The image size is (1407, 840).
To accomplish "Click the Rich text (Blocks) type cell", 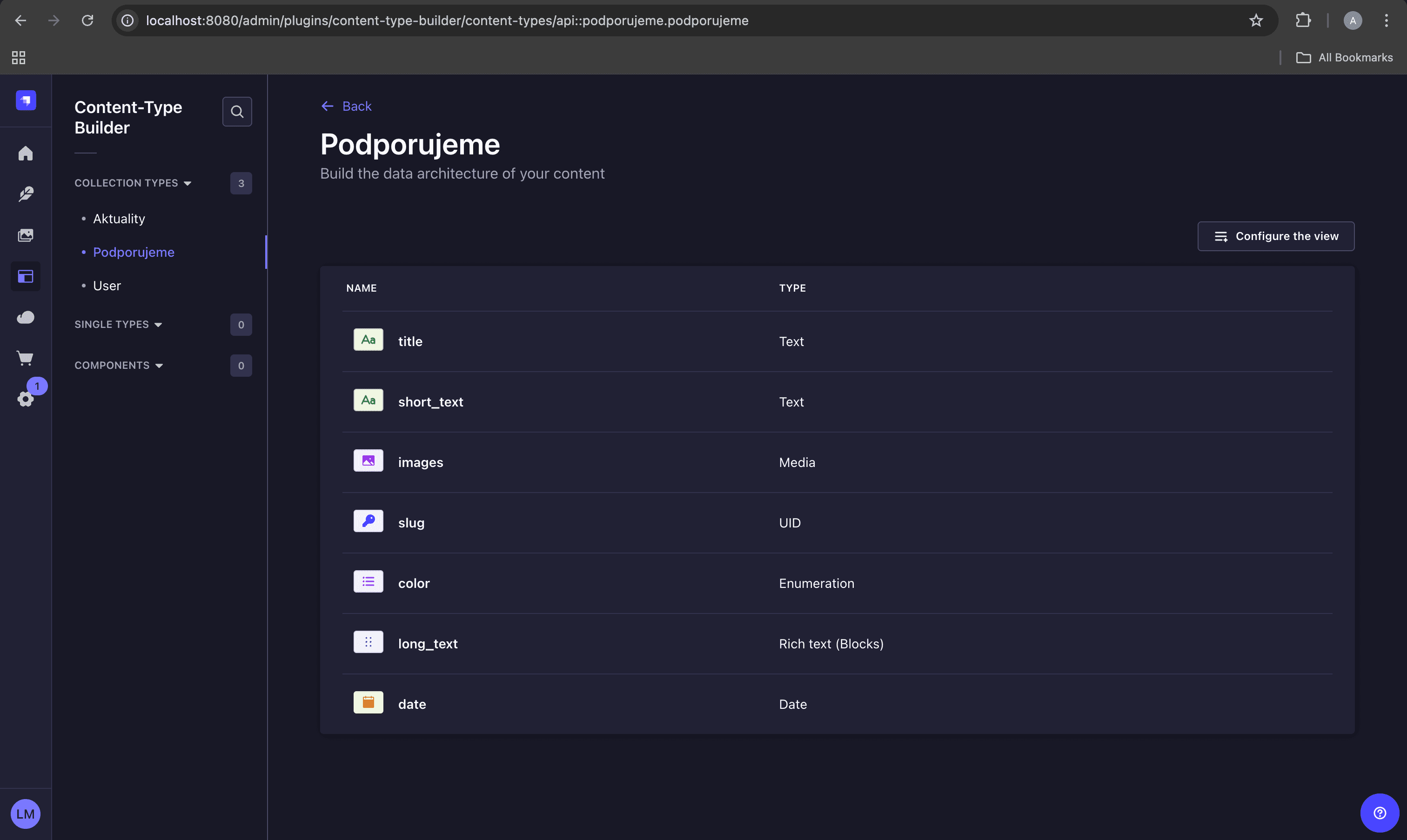I will click(x=831, y=644).
